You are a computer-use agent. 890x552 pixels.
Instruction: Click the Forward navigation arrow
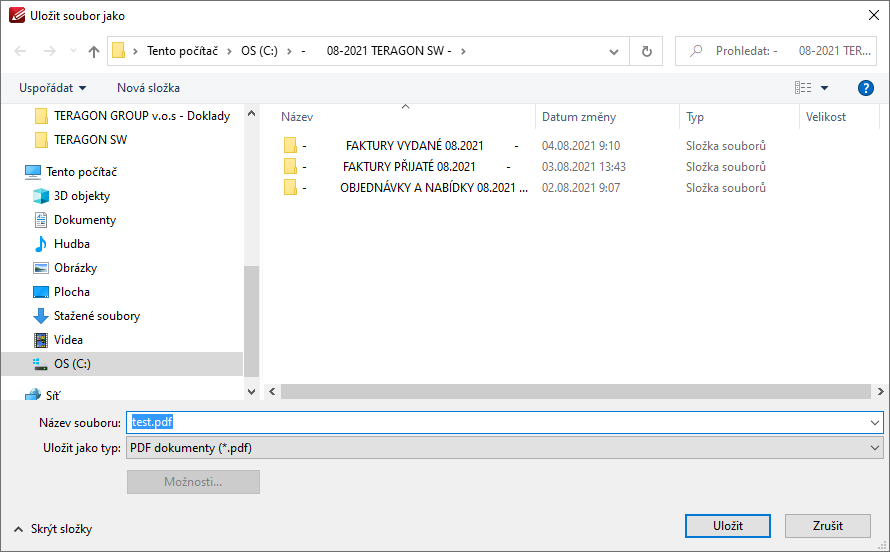[50, 51]
